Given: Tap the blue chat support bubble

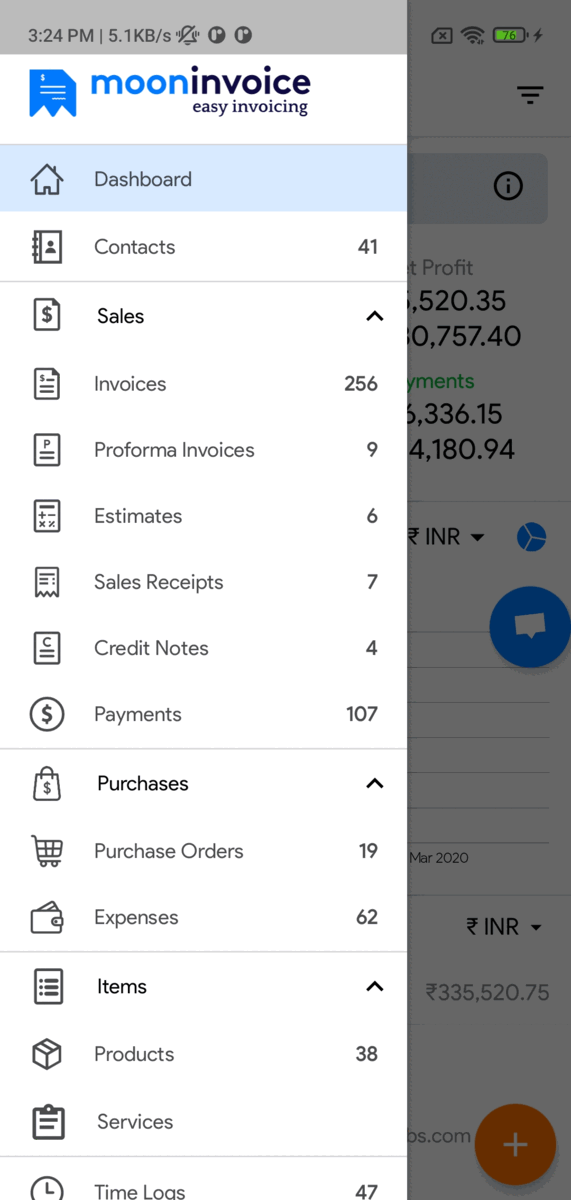Looking at the screenshot, I should [529, 627].
